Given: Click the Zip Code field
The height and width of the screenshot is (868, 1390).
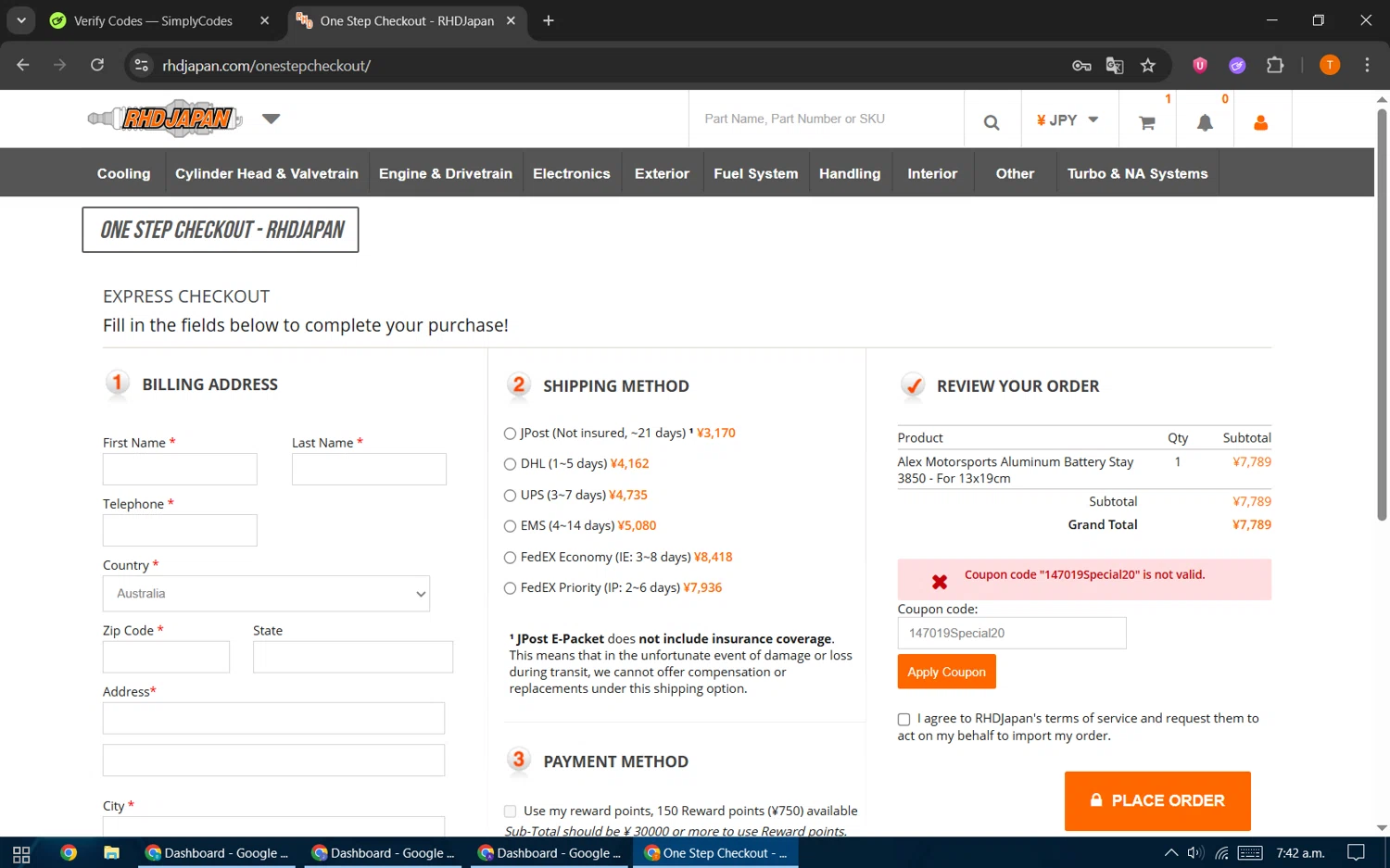Looking at the screenshot, I should pyautogui.click(x=166, y=657).
